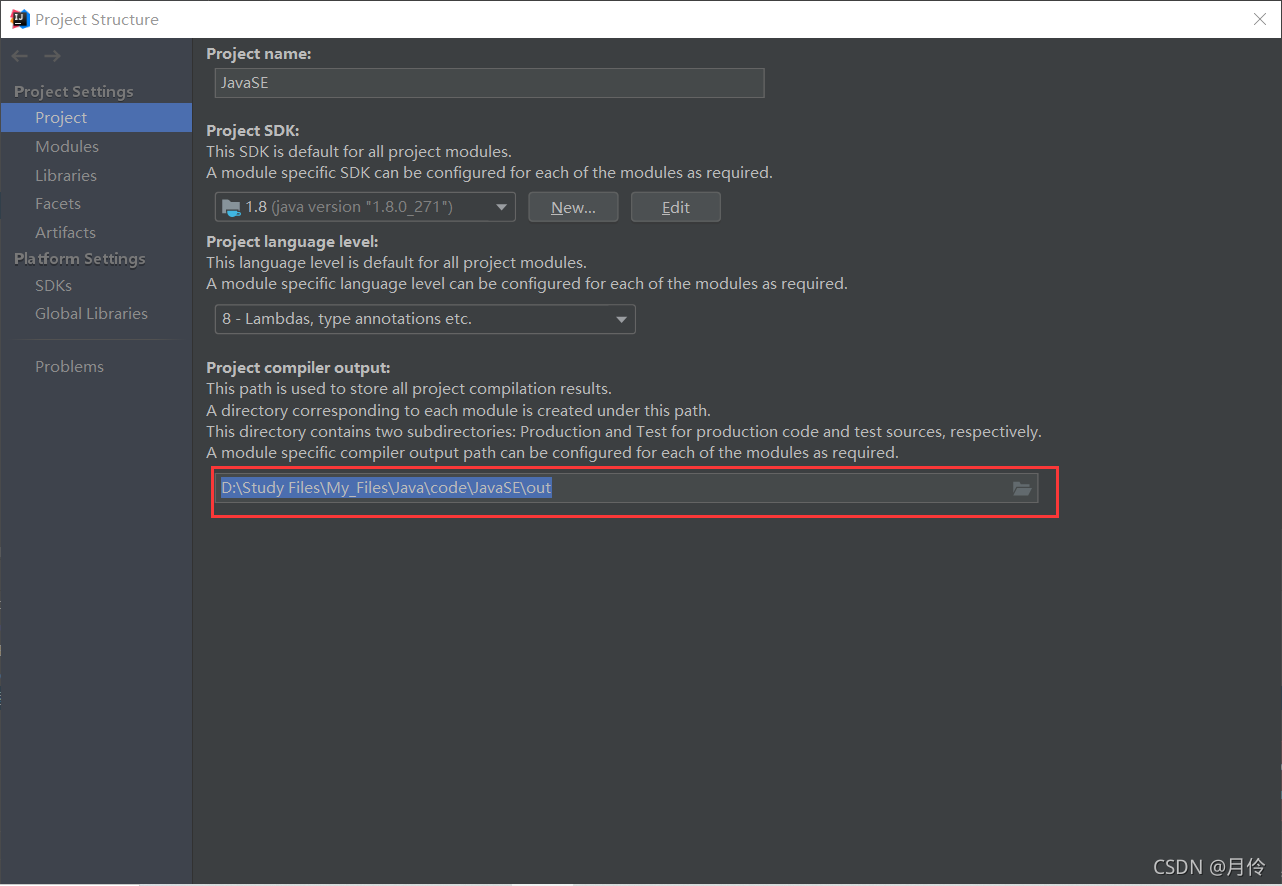1282x886 pixels.
Task: Open the Global Libraries page
Action: [x=91, y=313]
